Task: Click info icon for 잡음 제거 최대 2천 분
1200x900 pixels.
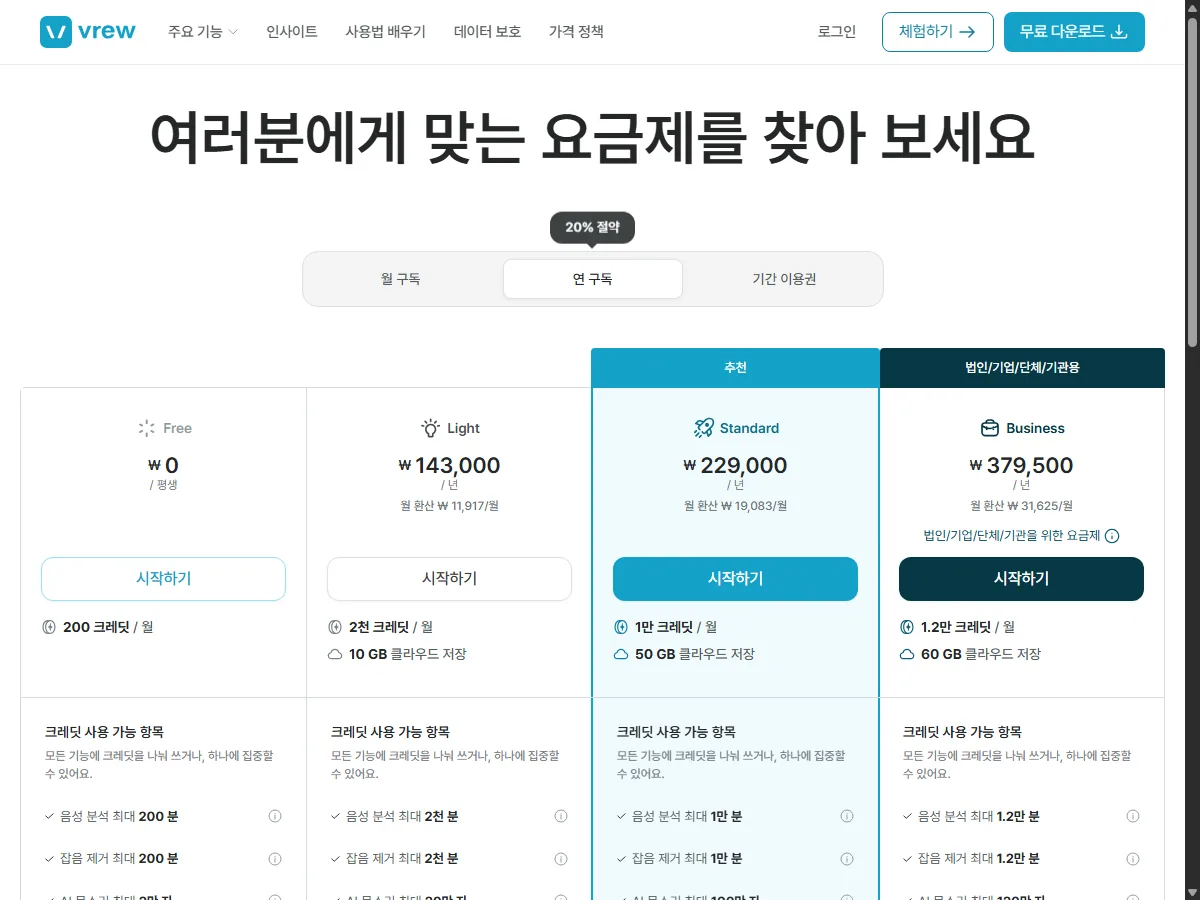Action: (x=561, y=859)
